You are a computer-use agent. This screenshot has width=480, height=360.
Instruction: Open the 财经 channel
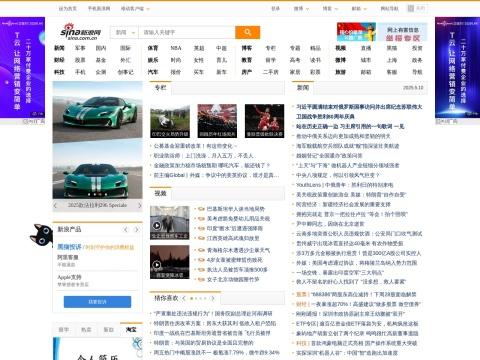[x=59, y=60]
